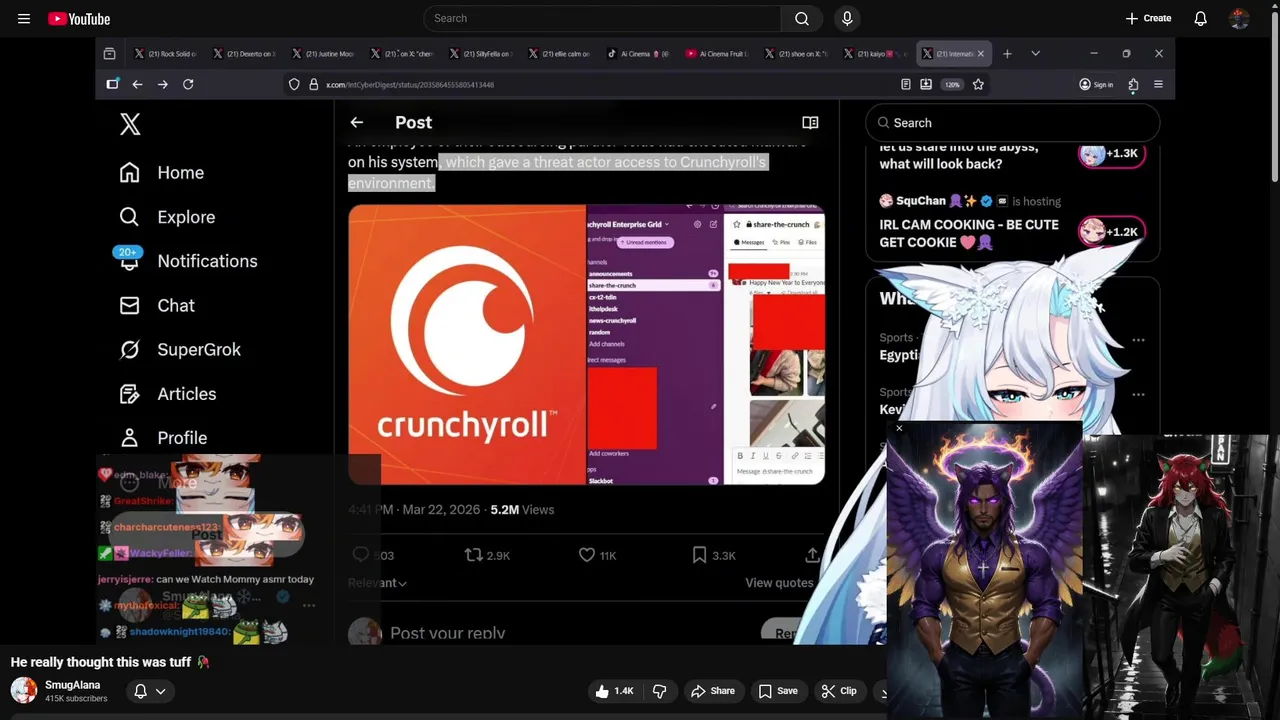Open Articles in X sidebar
Screen dimensions: 1280x720
[167, 393]
